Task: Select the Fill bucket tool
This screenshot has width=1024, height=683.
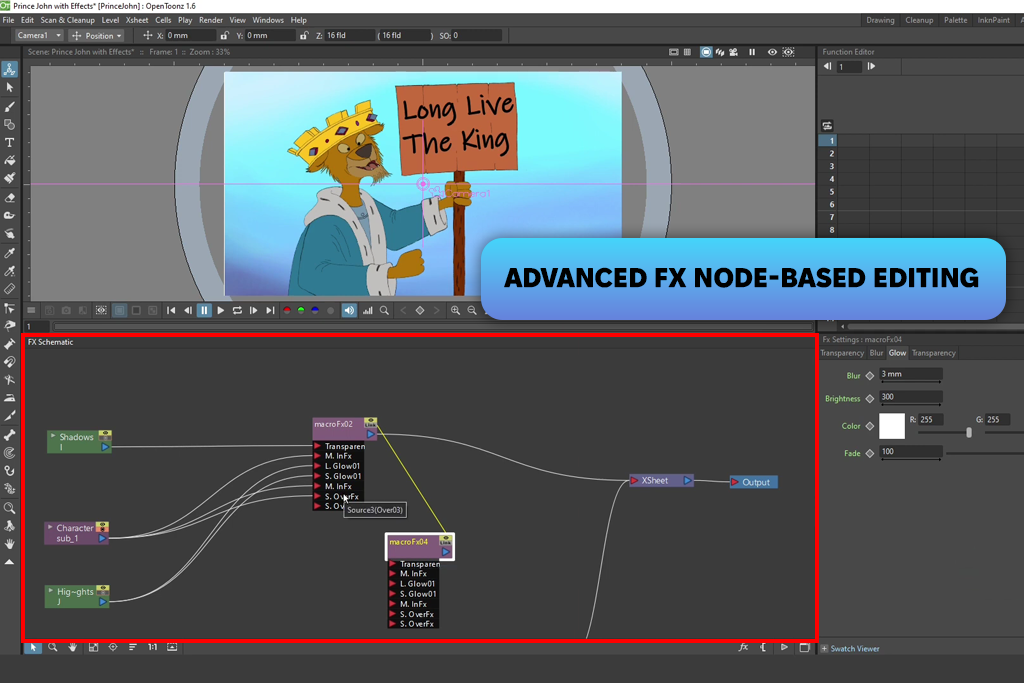Action: coord(10,160)
